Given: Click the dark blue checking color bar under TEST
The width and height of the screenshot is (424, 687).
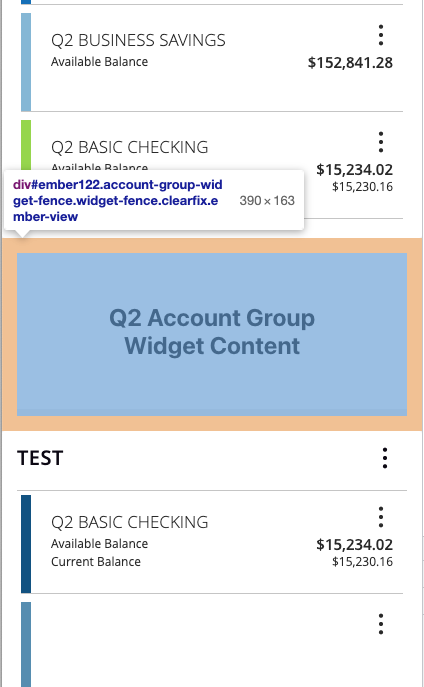Looking at the screenshot, I should point(26,544).
